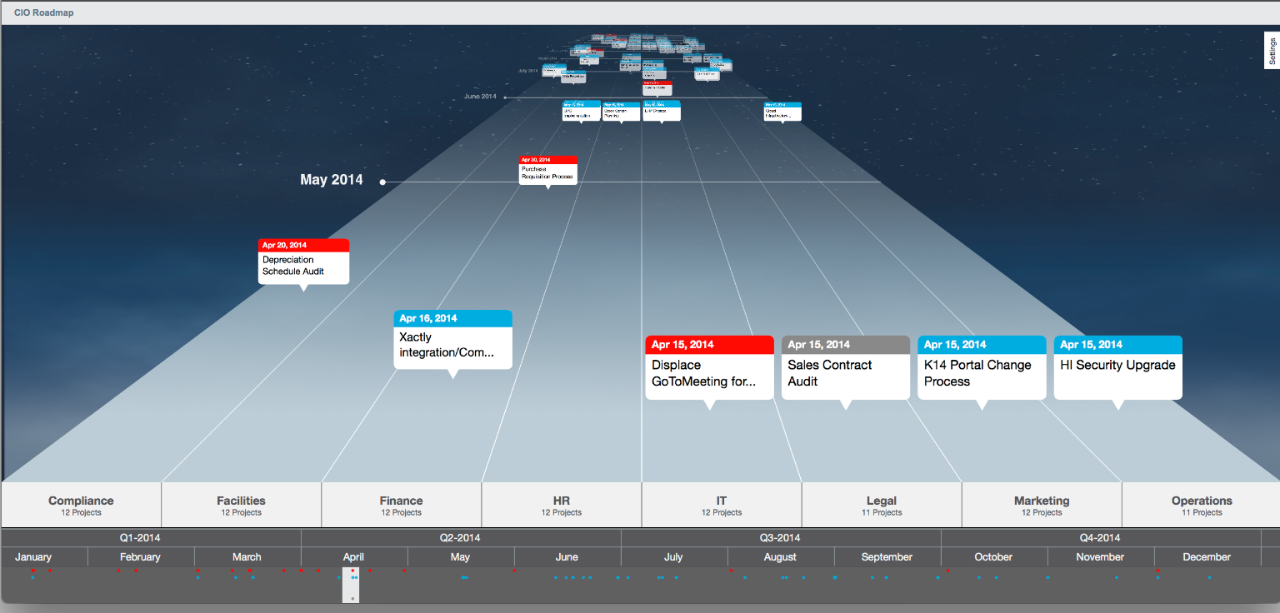The image size is (1280, 613).
Task: Jump to April on the timeline
Action: point(353,557)
